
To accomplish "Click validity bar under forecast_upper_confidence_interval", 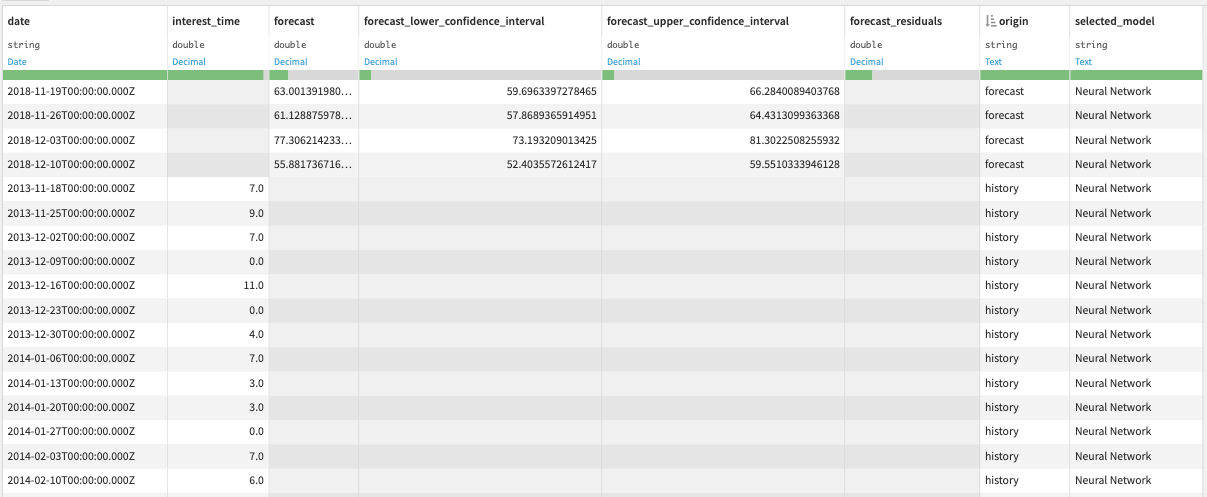I will click(723, 75).
